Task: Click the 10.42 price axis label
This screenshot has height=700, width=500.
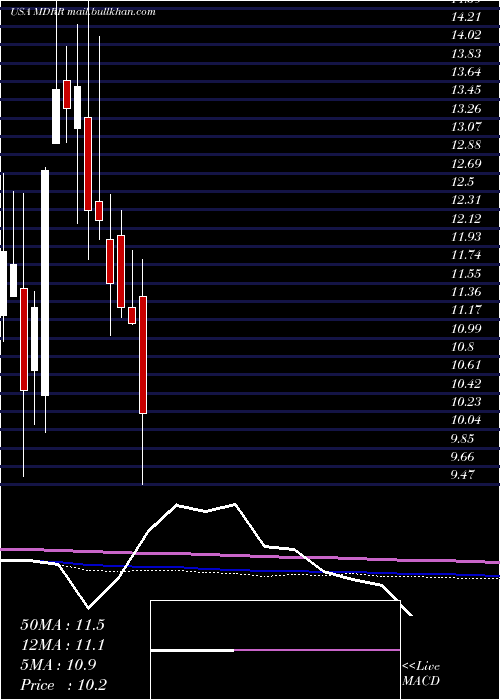Action: 466,383
